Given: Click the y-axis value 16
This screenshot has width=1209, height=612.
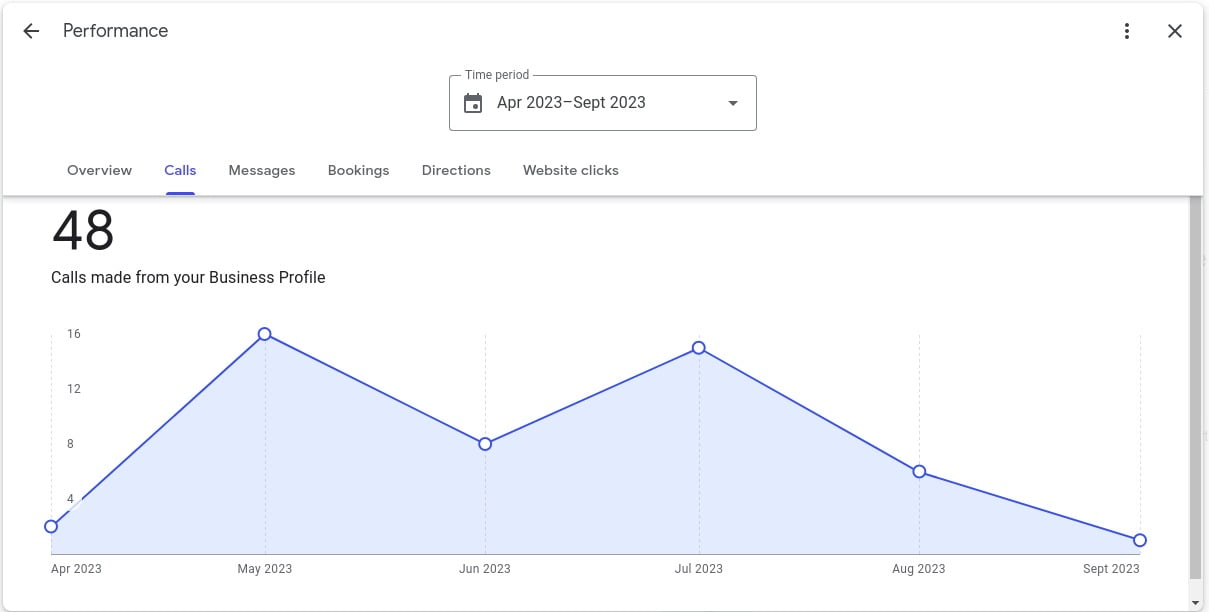Looking at the screenshot, I should 74,334.
